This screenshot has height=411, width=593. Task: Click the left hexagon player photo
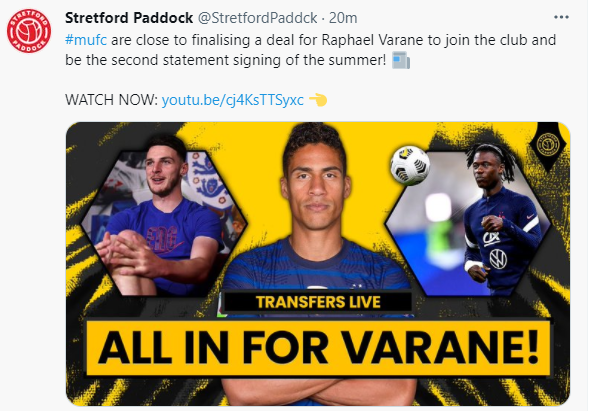[164, 223]
